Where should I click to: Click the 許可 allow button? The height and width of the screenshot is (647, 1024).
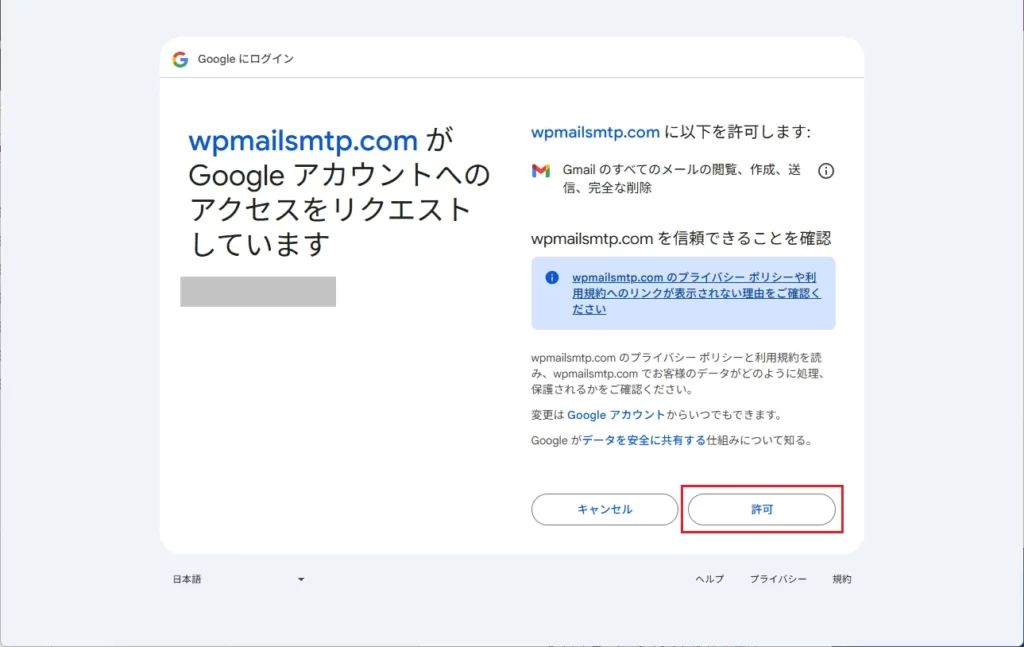point(761,509)
